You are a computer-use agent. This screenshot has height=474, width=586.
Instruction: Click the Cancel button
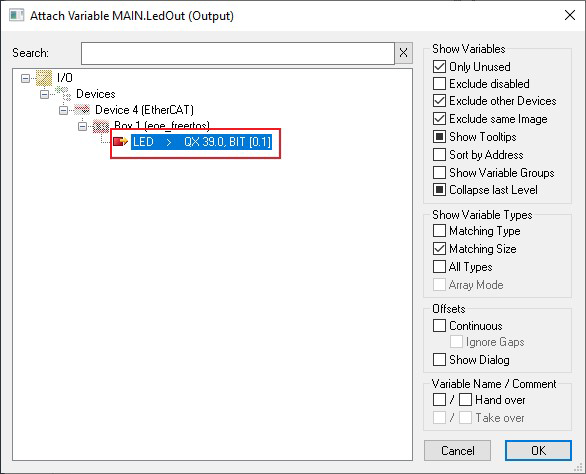point(457,450)
